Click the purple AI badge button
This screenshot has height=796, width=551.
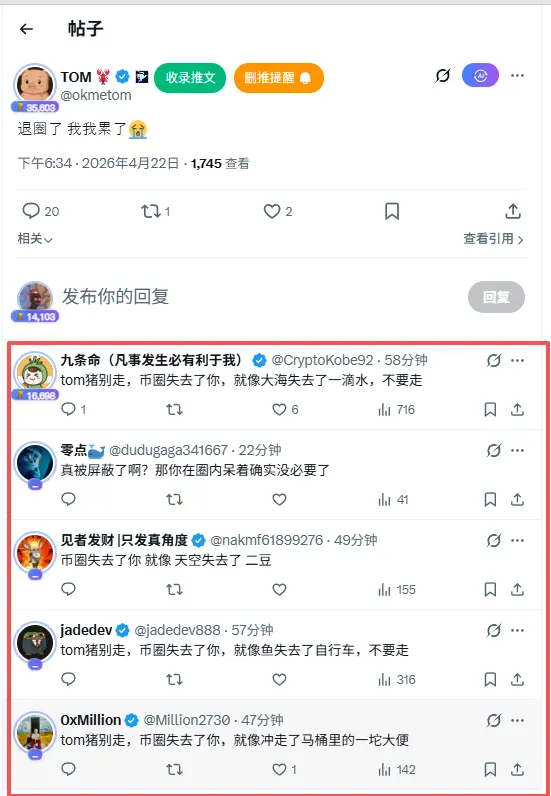click(480, 76)
